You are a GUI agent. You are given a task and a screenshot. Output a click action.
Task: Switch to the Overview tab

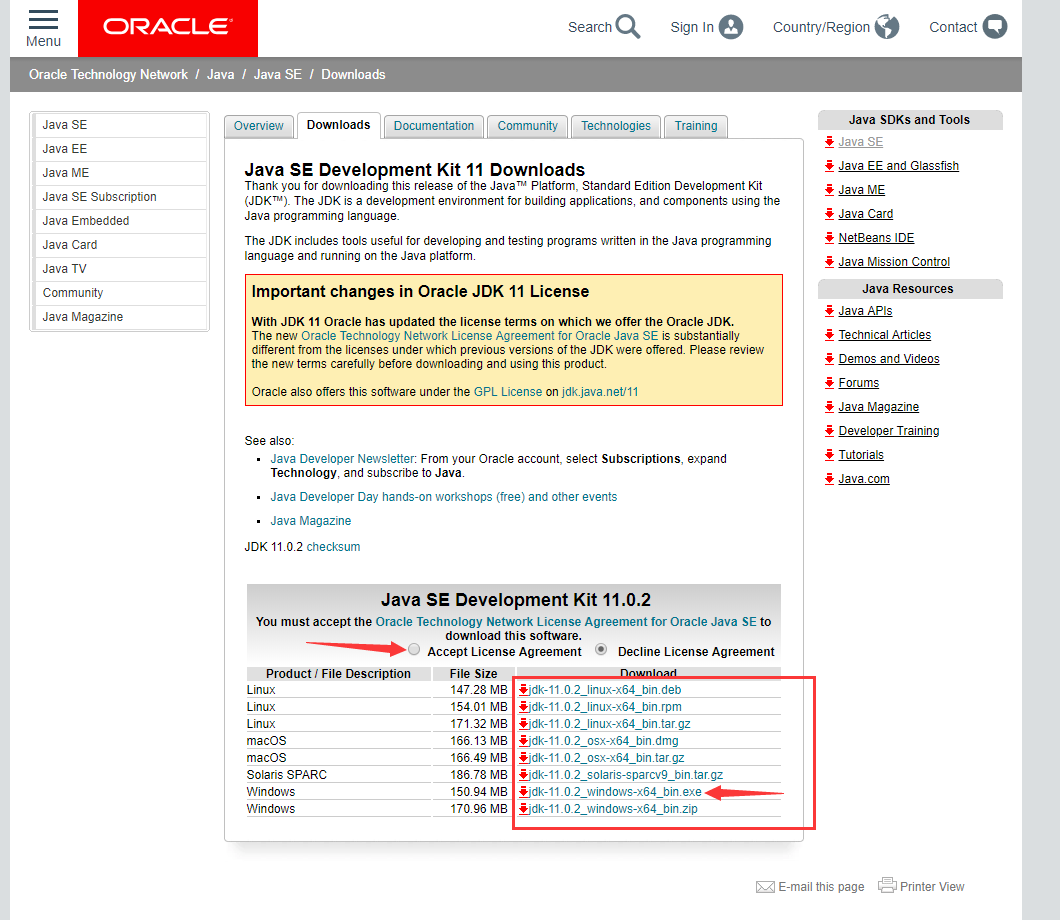(x=259, y=126)
